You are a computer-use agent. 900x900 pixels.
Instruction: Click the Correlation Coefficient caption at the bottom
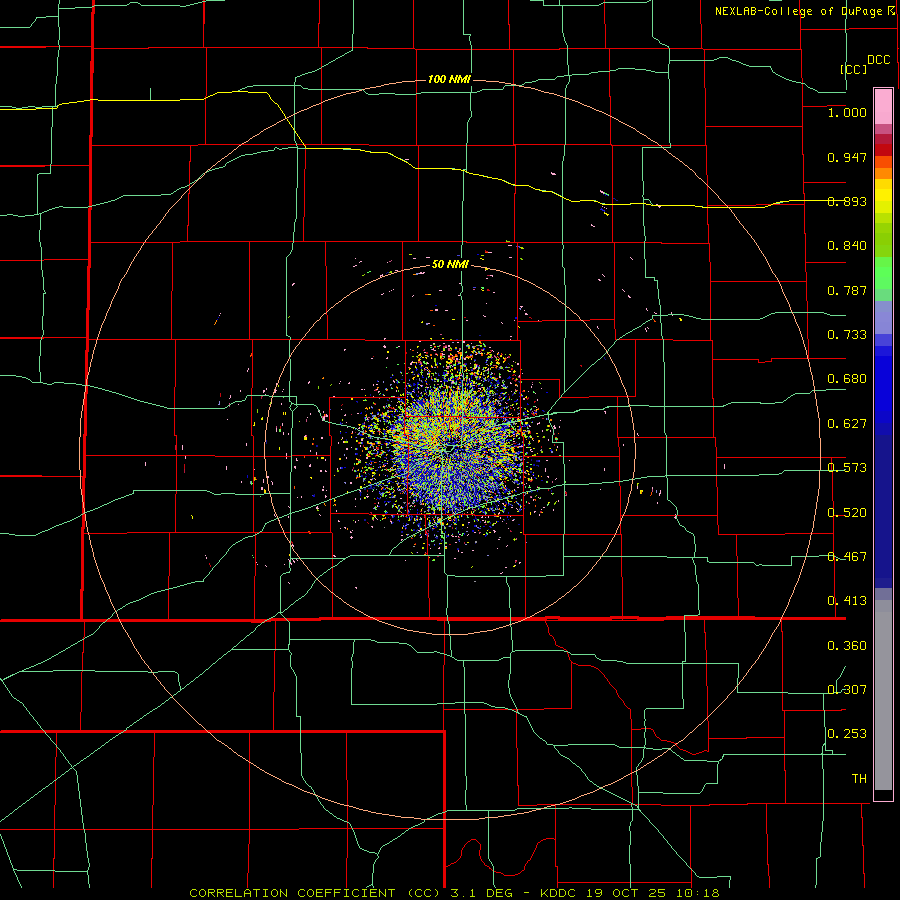coord(454,893)
